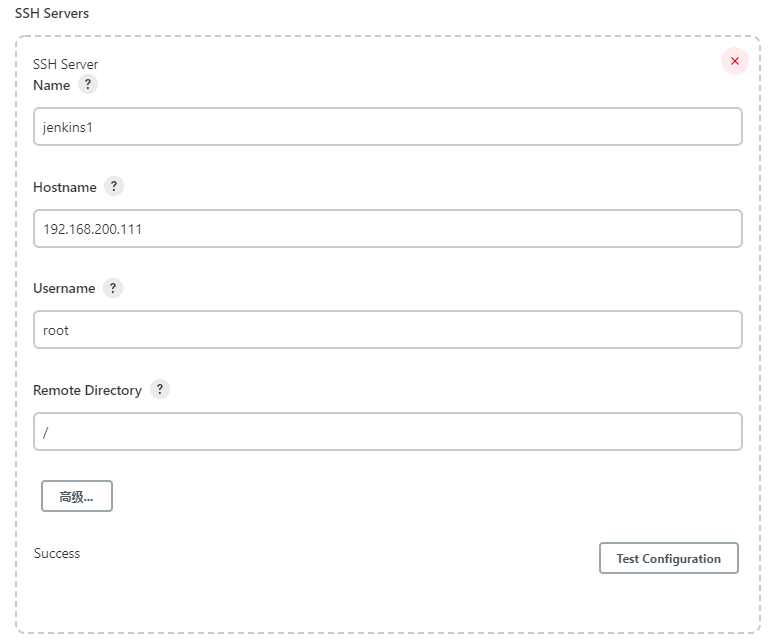776x642 pixels.
Task: Focus the Name input field
Action: 388,127
